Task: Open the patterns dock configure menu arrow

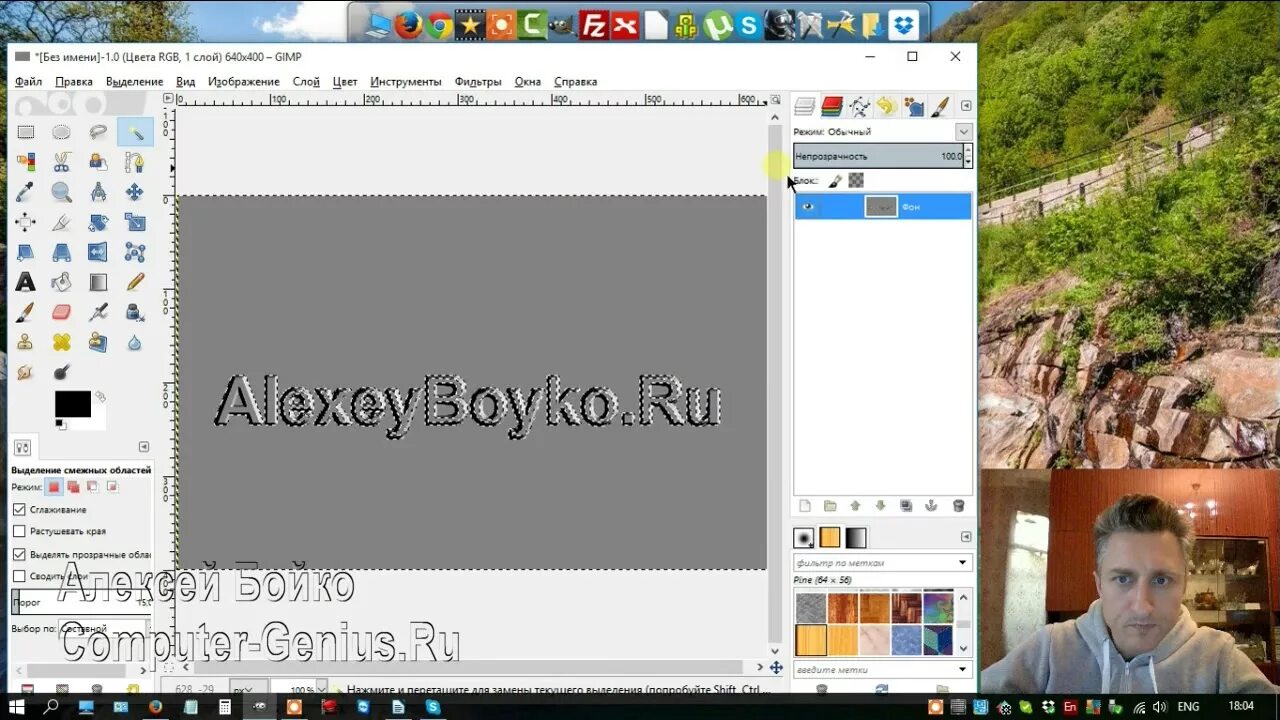Action: coord(966,537)
